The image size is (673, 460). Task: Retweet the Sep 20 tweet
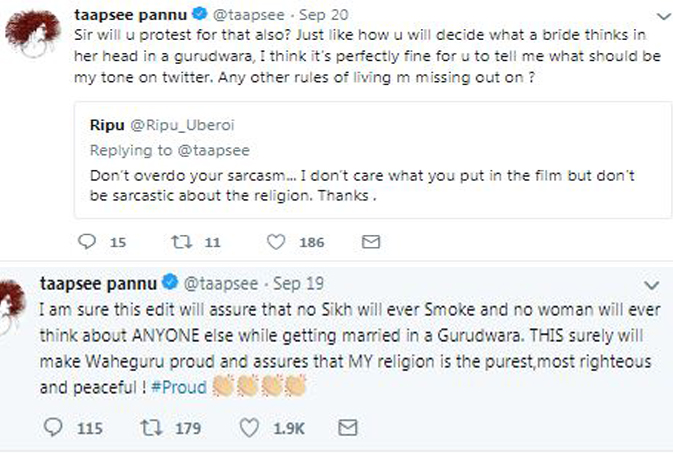pyautogui.click(x=181, y=242)
